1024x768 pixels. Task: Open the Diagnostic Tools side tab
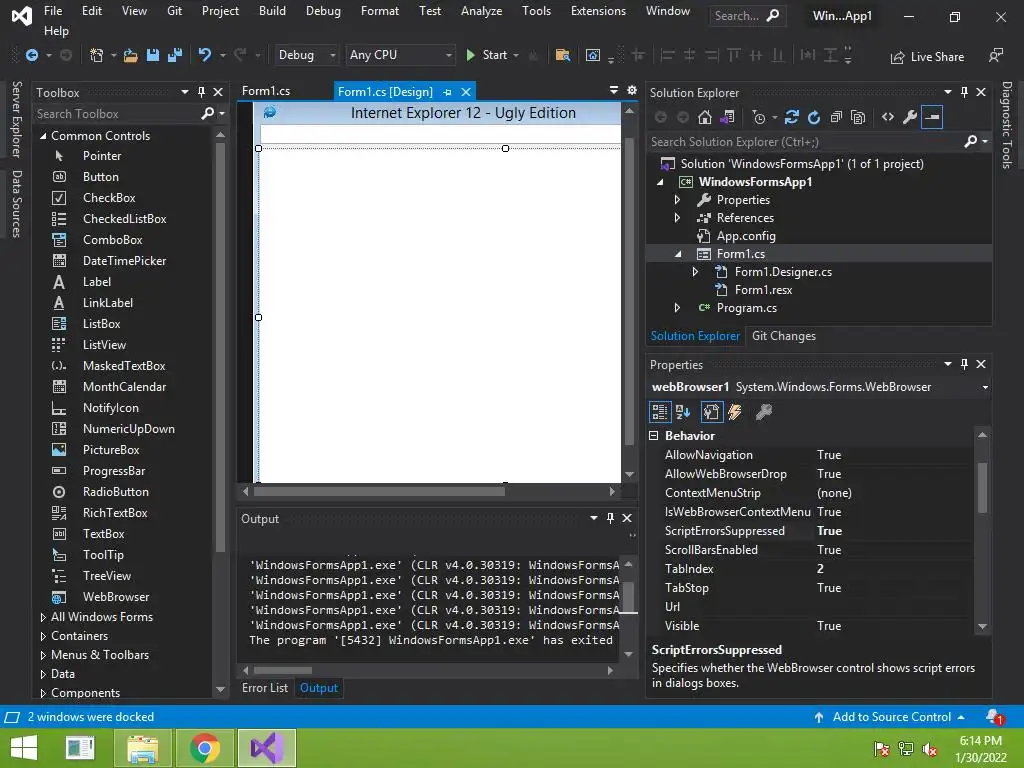coord(1007,125)
